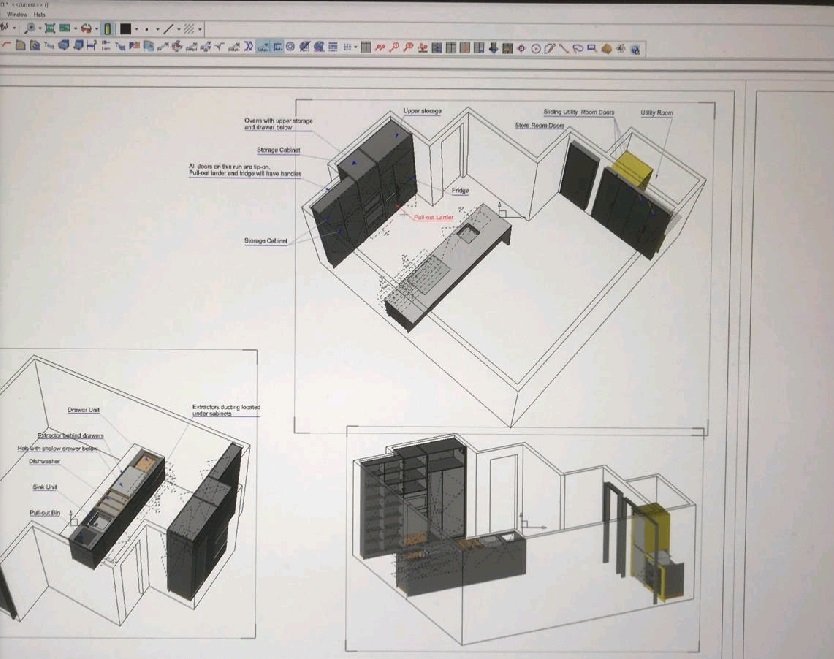Screen dimensions: 834x659
Task: Open the Help menu
Action: coord(40,14)
